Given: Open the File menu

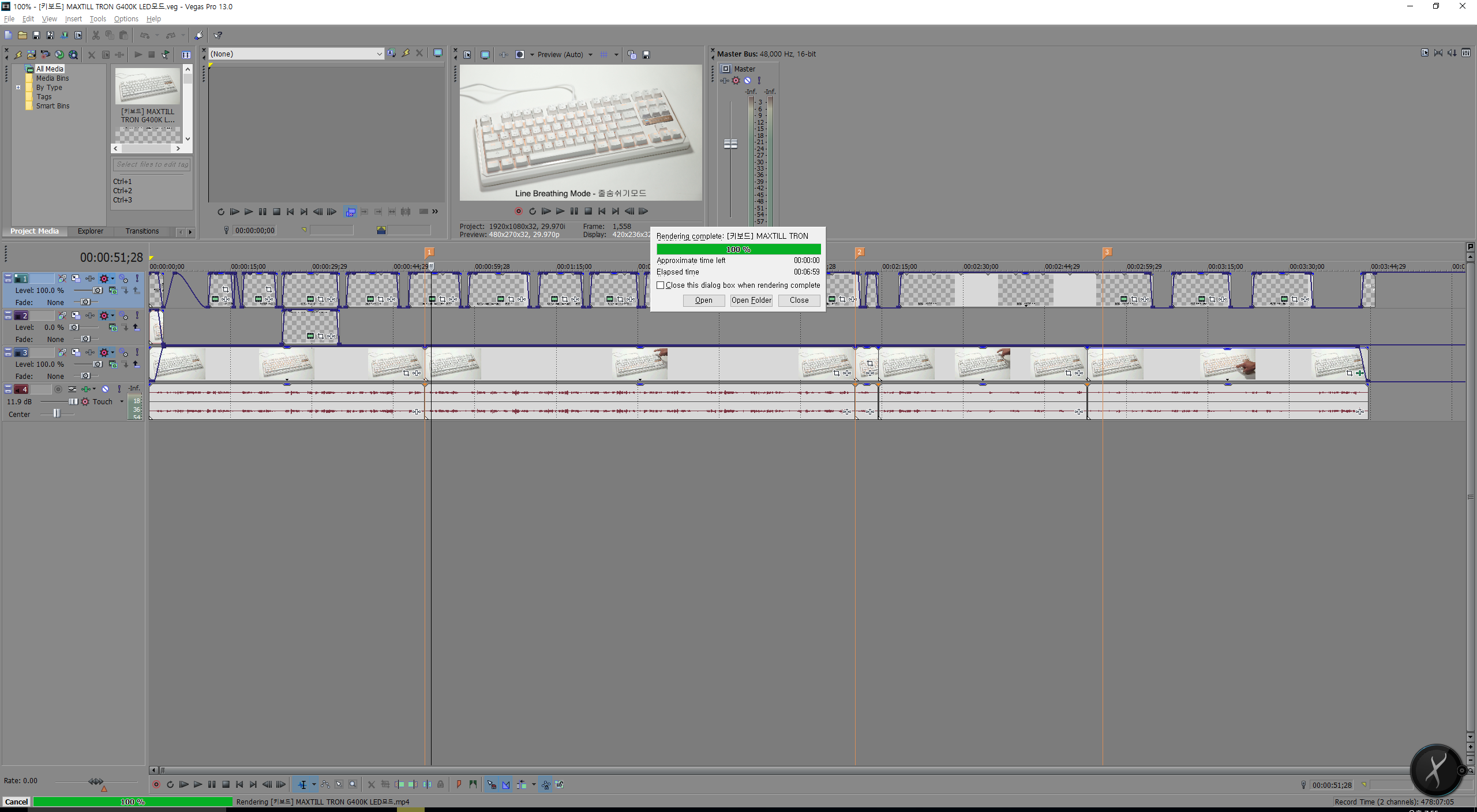Looking at the screenshot, I should 9,18.
